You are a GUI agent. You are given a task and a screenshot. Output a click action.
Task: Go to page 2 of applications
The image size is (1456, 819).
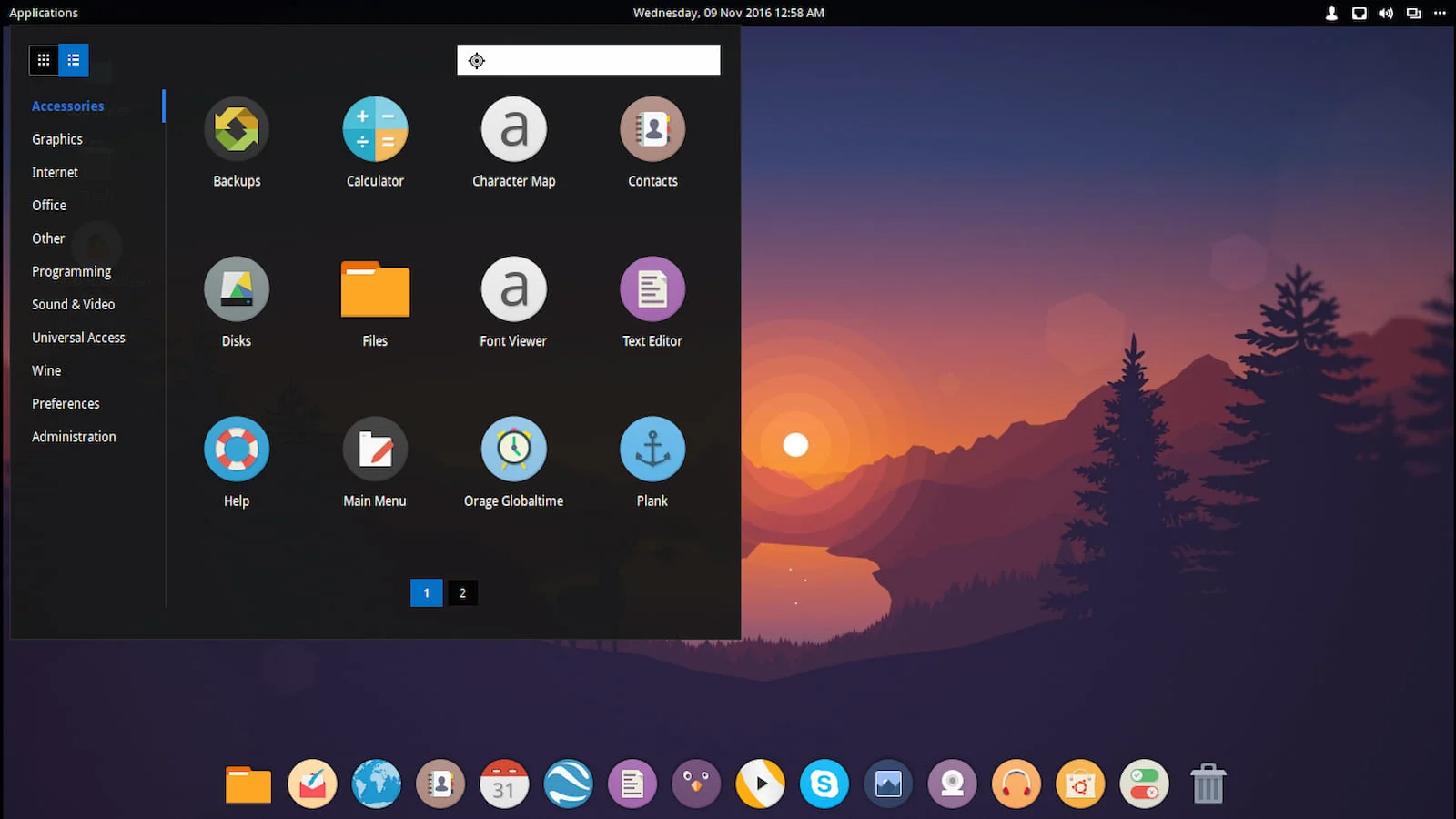click(x=462, y=592)
